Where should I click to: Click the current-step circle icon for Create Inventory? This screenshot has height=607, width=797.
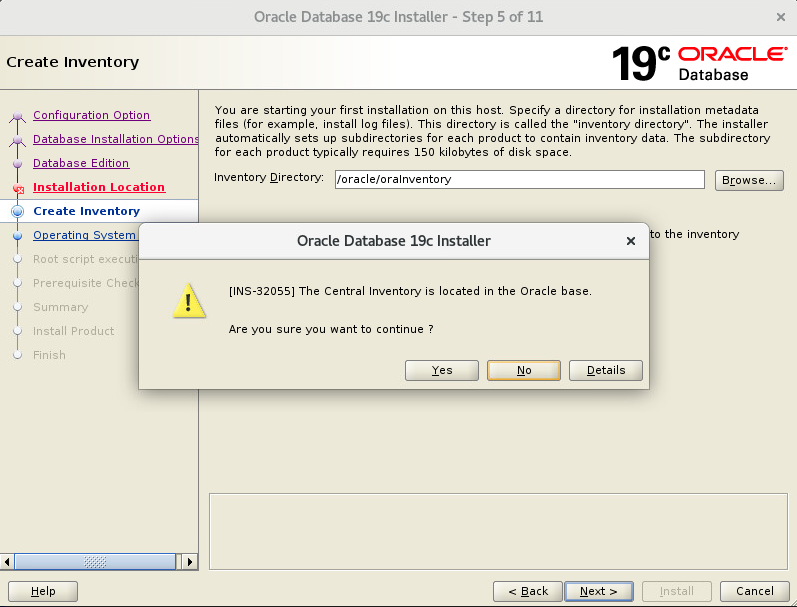tap(18, 211)
